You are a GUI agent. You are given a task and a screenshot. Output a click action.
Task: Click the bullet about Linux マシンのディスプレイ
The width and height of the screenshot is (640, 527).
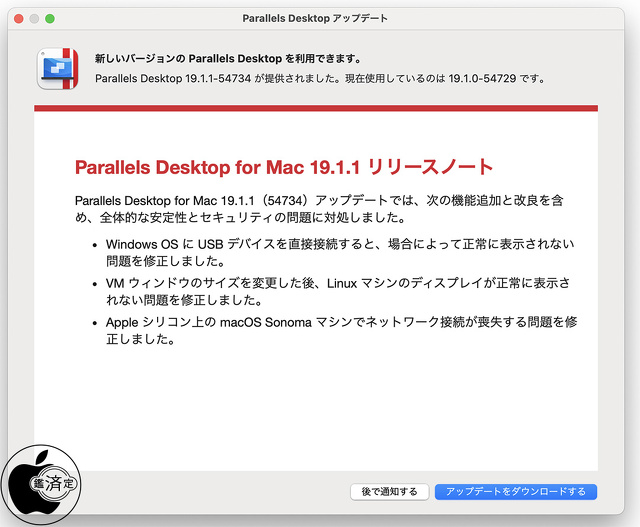338,291
